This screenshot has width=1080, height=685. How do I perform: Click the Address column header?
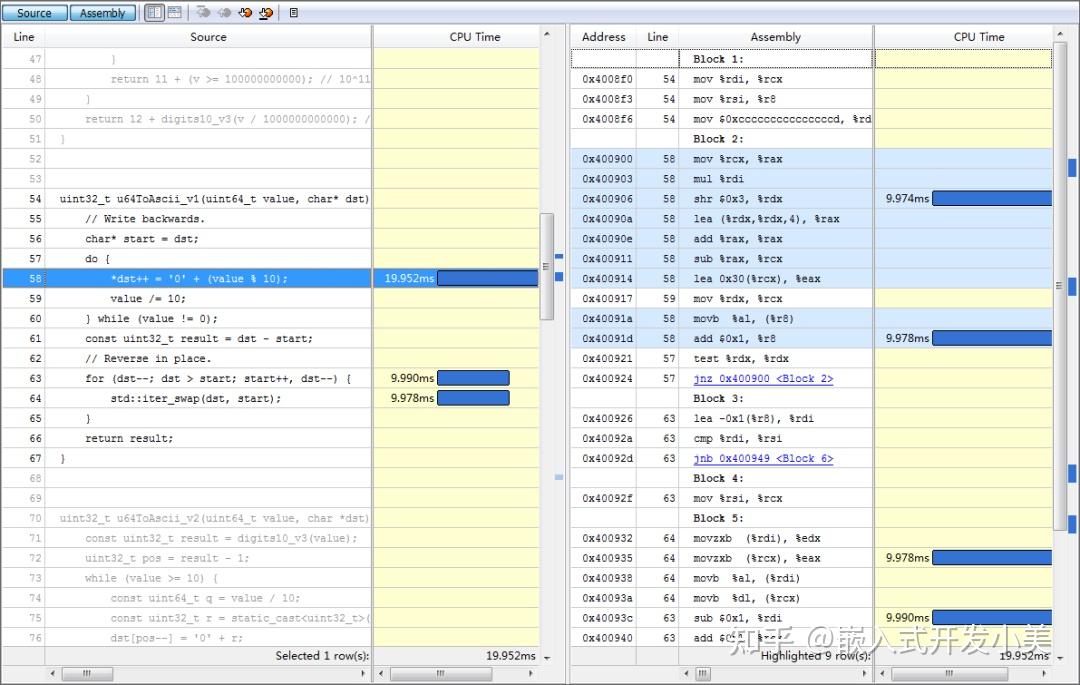pyautogui.click(x=603, y=36)
